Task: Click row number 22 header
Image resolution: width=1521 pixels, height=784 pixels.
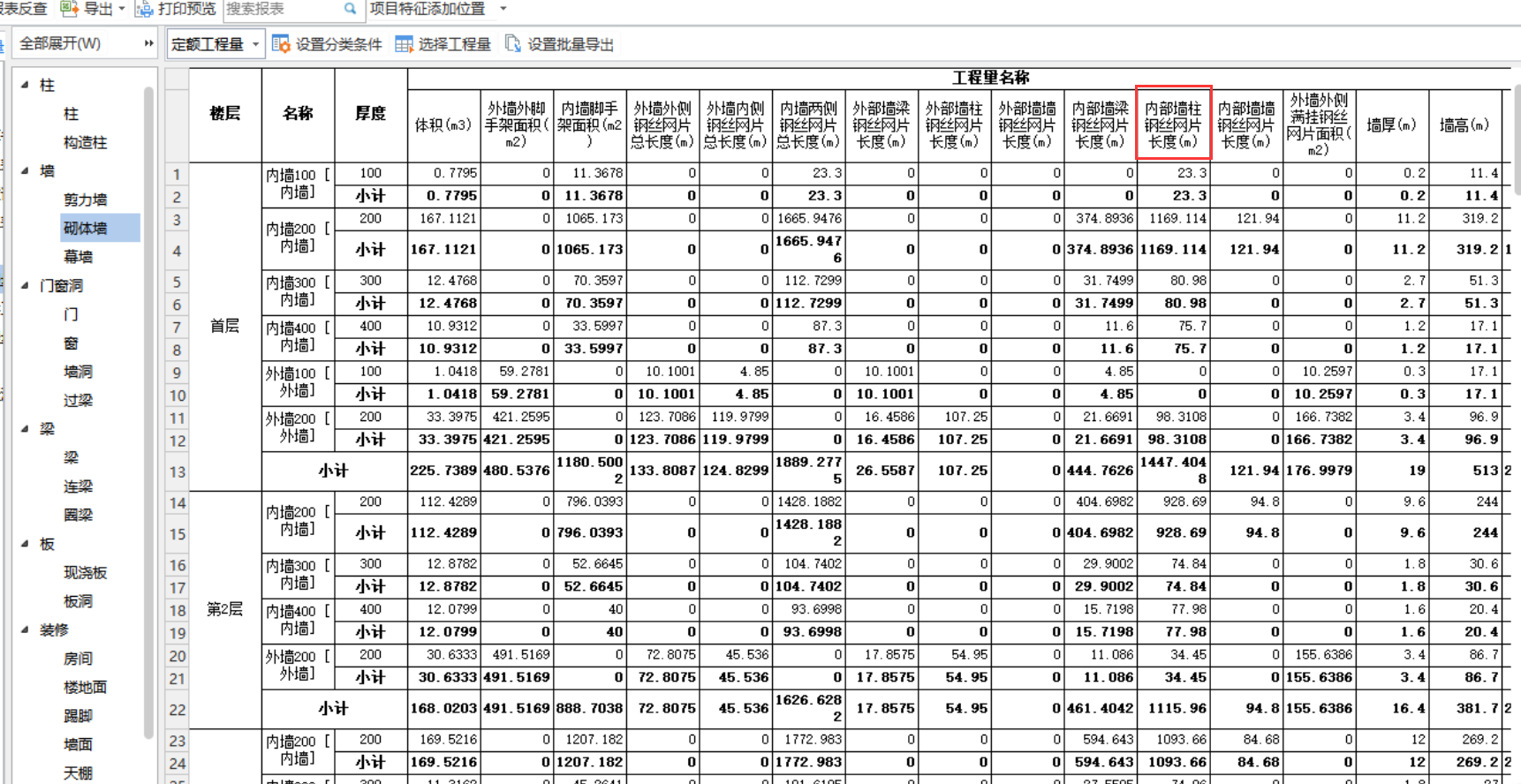Action: [177, 710]
